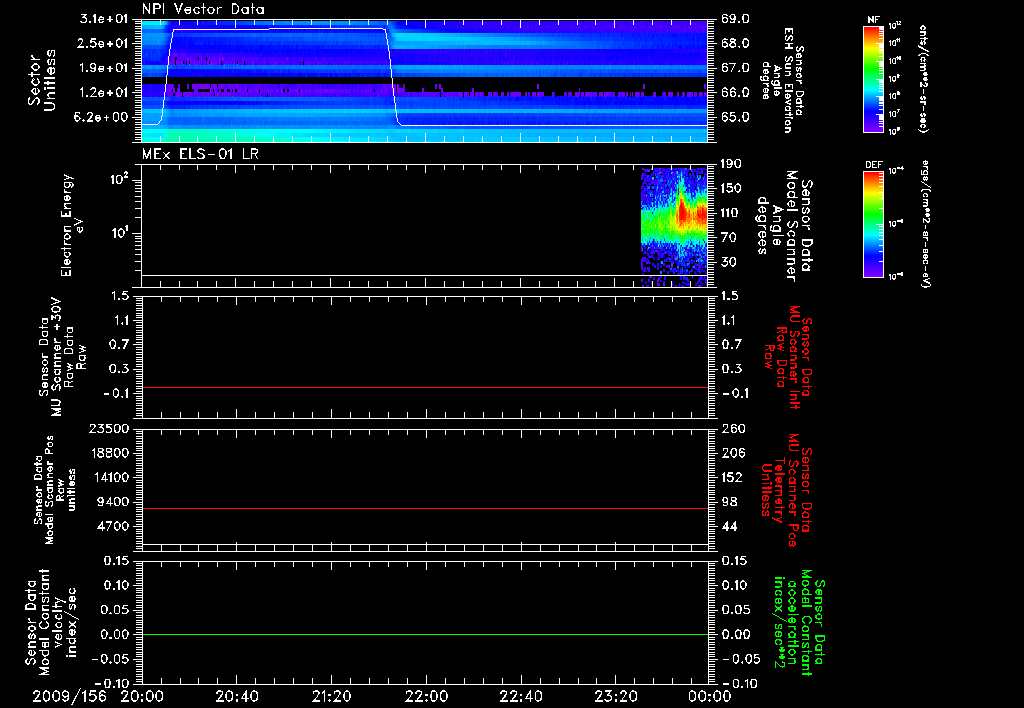This screenshot has height=708, width=1024.
Task: Click the 23500 tick on scanner position axis
Action: [111, 428]
